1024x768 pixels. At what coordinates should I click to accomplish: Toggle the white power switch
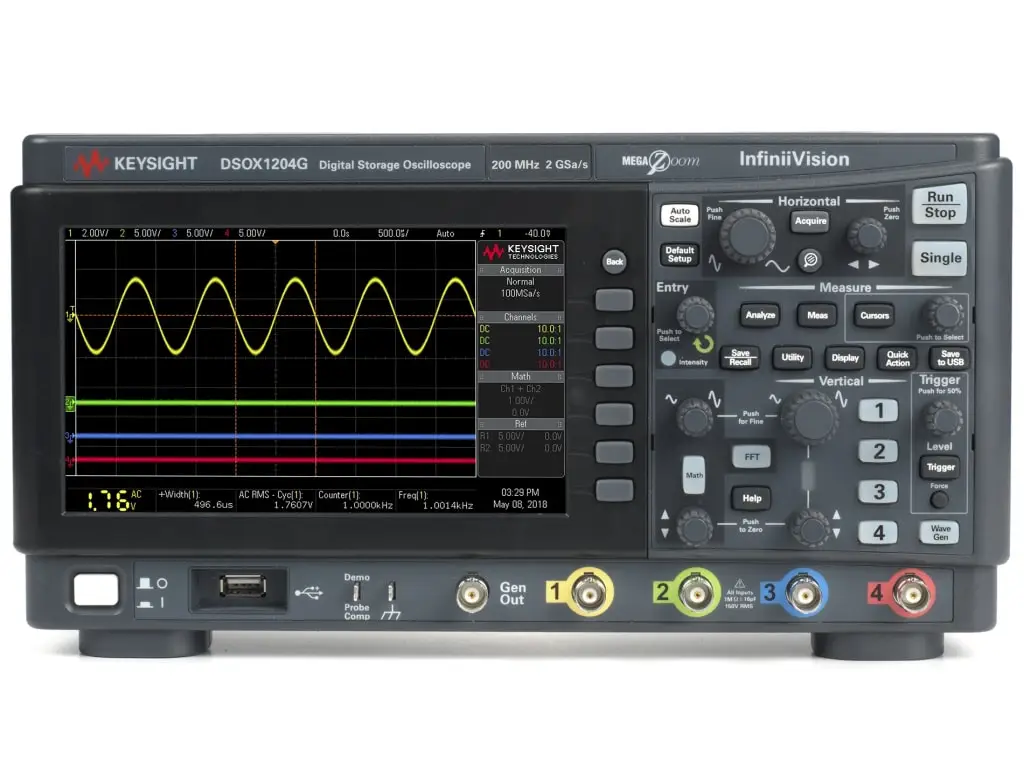96,590
